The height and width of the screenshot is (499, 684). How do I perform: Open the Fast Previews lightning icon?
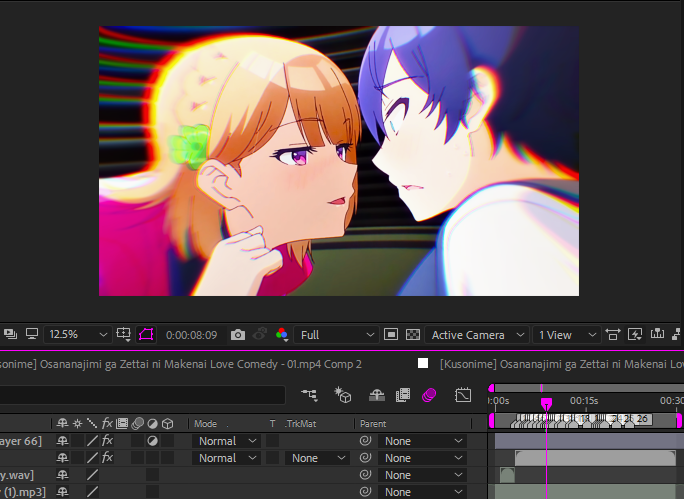[x=635, y=335]
